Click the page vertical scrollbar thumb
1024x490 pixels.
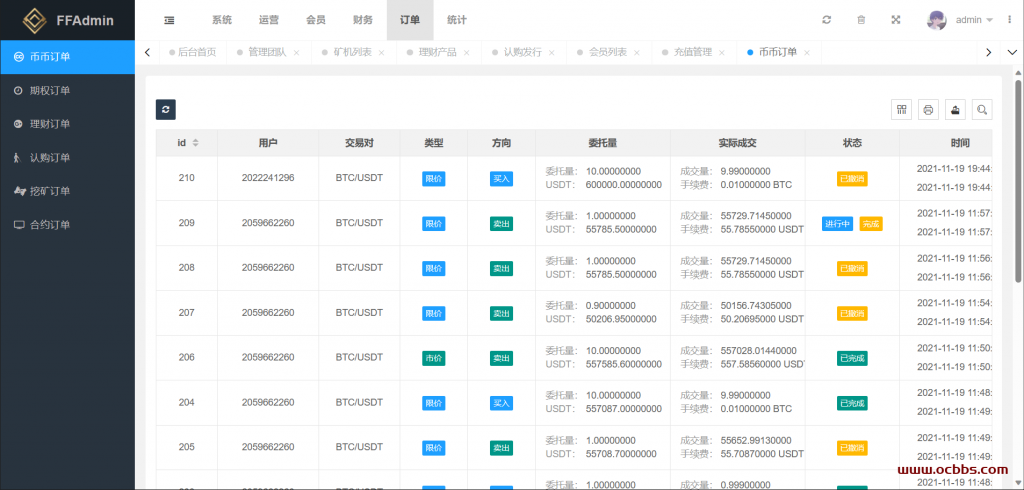click(1017, 181)
